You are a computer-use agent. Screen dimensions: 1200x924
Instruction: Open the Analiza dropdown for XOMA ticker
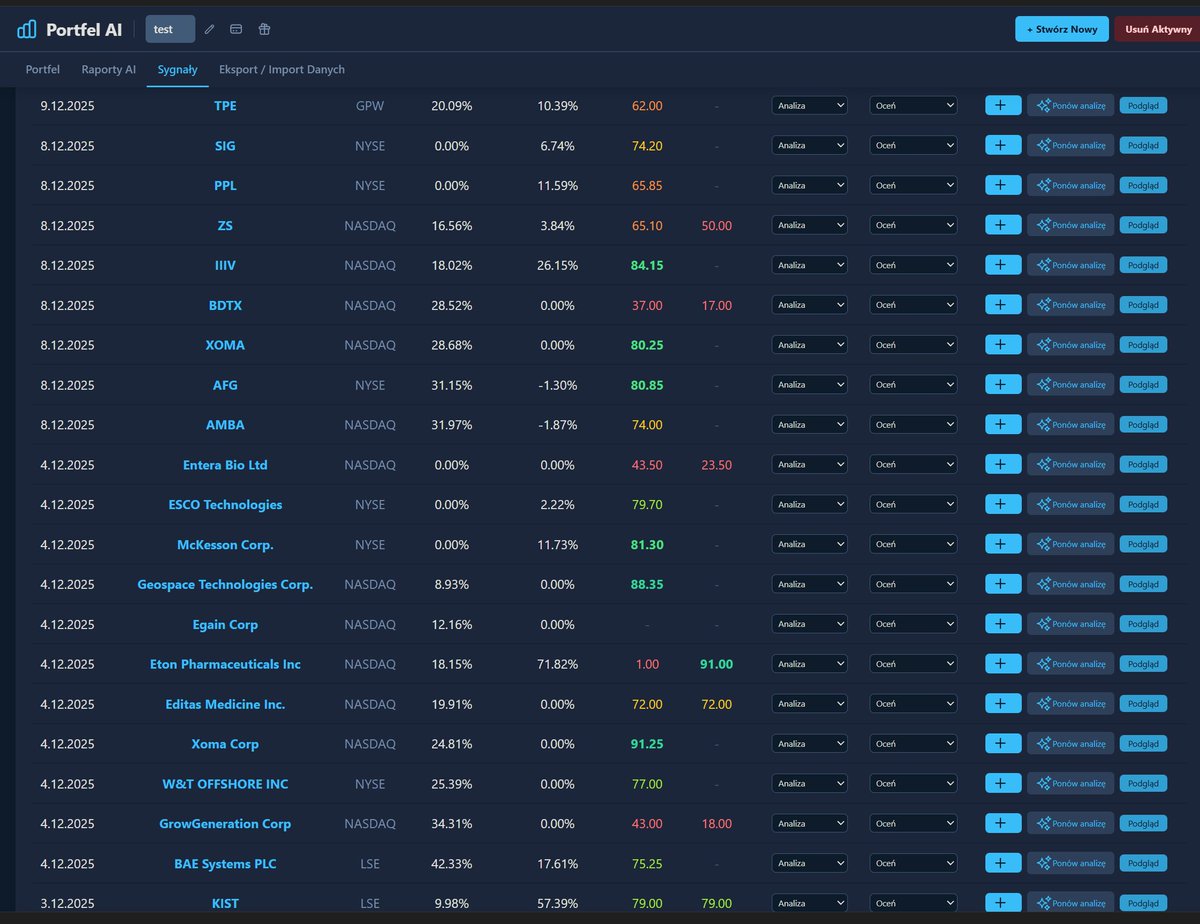(x=809, y=345)
